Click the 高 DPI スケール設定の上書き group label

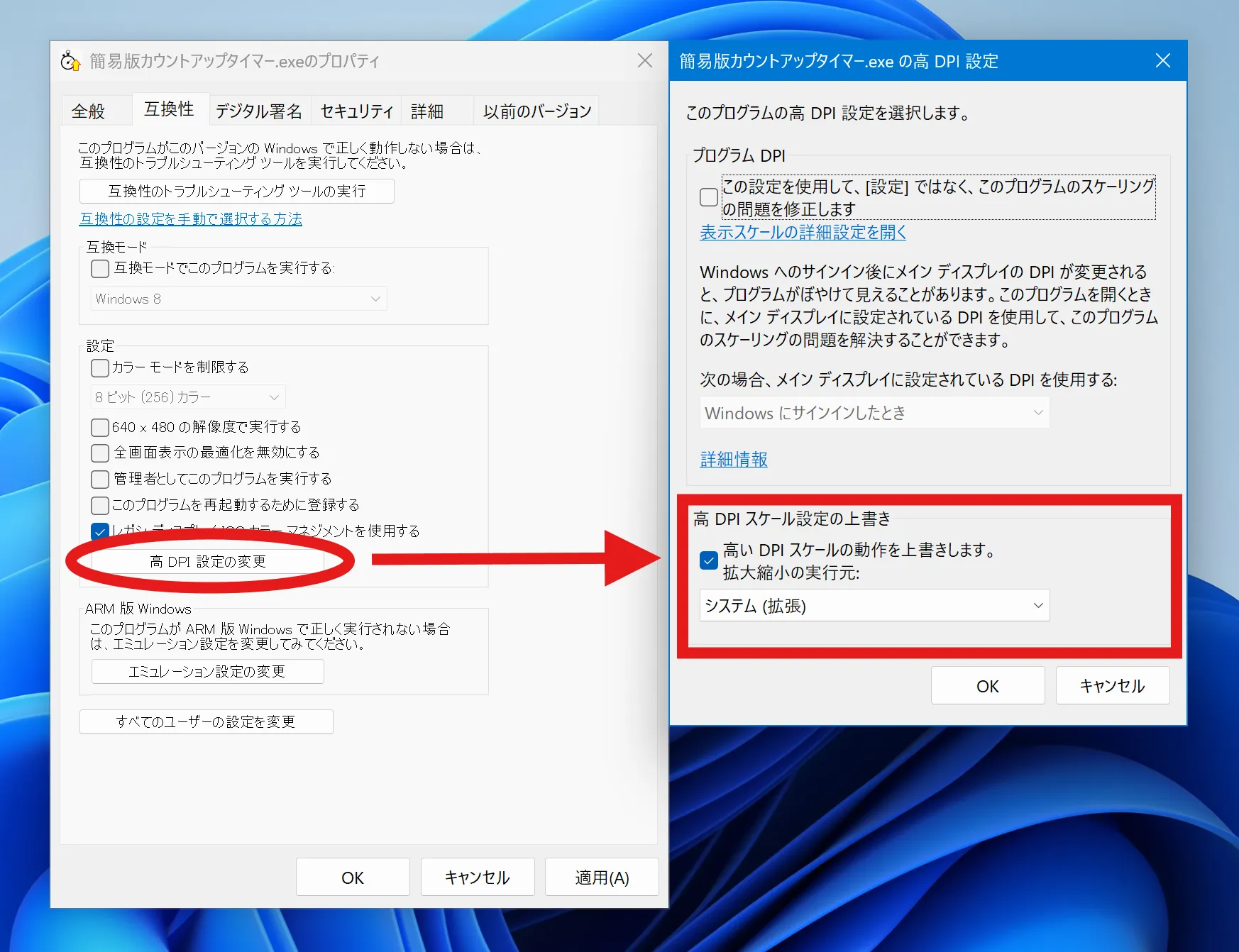click(x=792, y=519)
